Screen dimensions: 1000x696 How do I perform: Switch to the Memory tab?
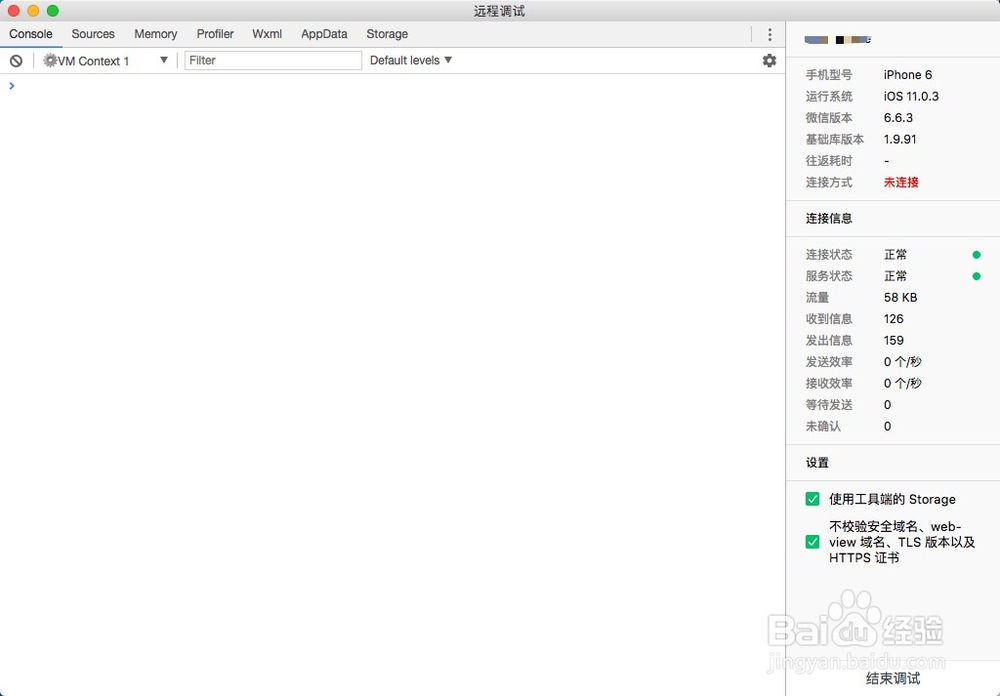click(x=156, y=34)
